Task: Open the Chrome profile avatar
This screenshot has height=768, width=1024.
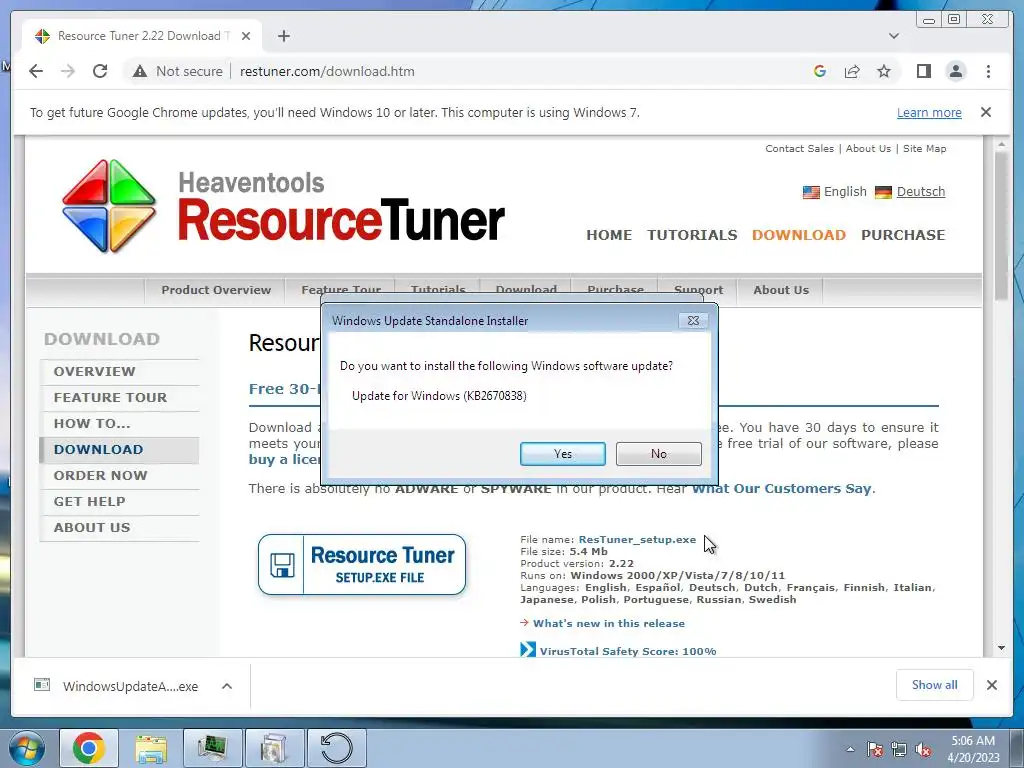Action: (x=955, y=71)
